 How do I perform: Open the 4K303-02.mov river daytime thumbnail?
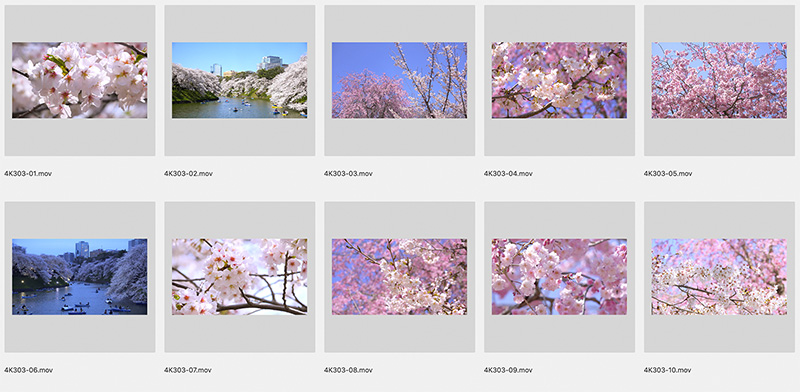click(239, 80)
